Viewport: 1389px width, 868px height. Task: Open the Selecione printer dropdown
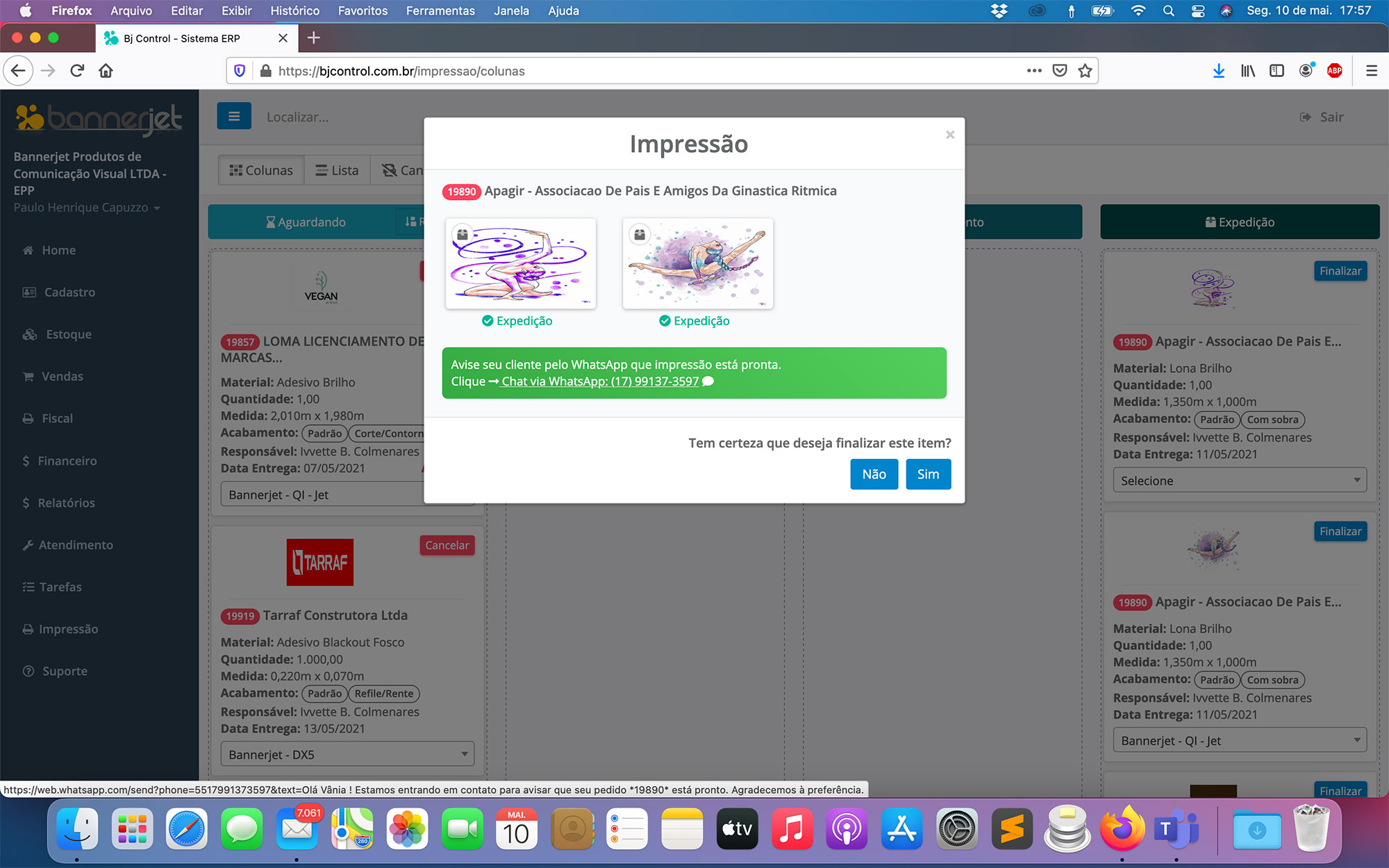[1239, 481]
